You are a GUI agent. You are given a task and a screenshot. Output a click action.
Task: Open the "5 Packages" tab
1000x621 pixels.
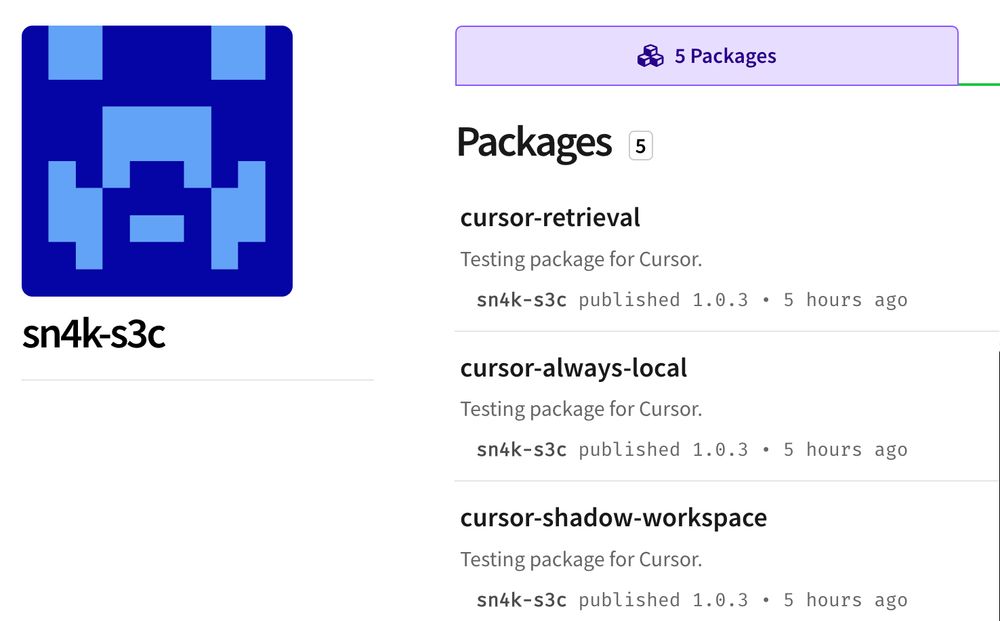click(706, 56)
